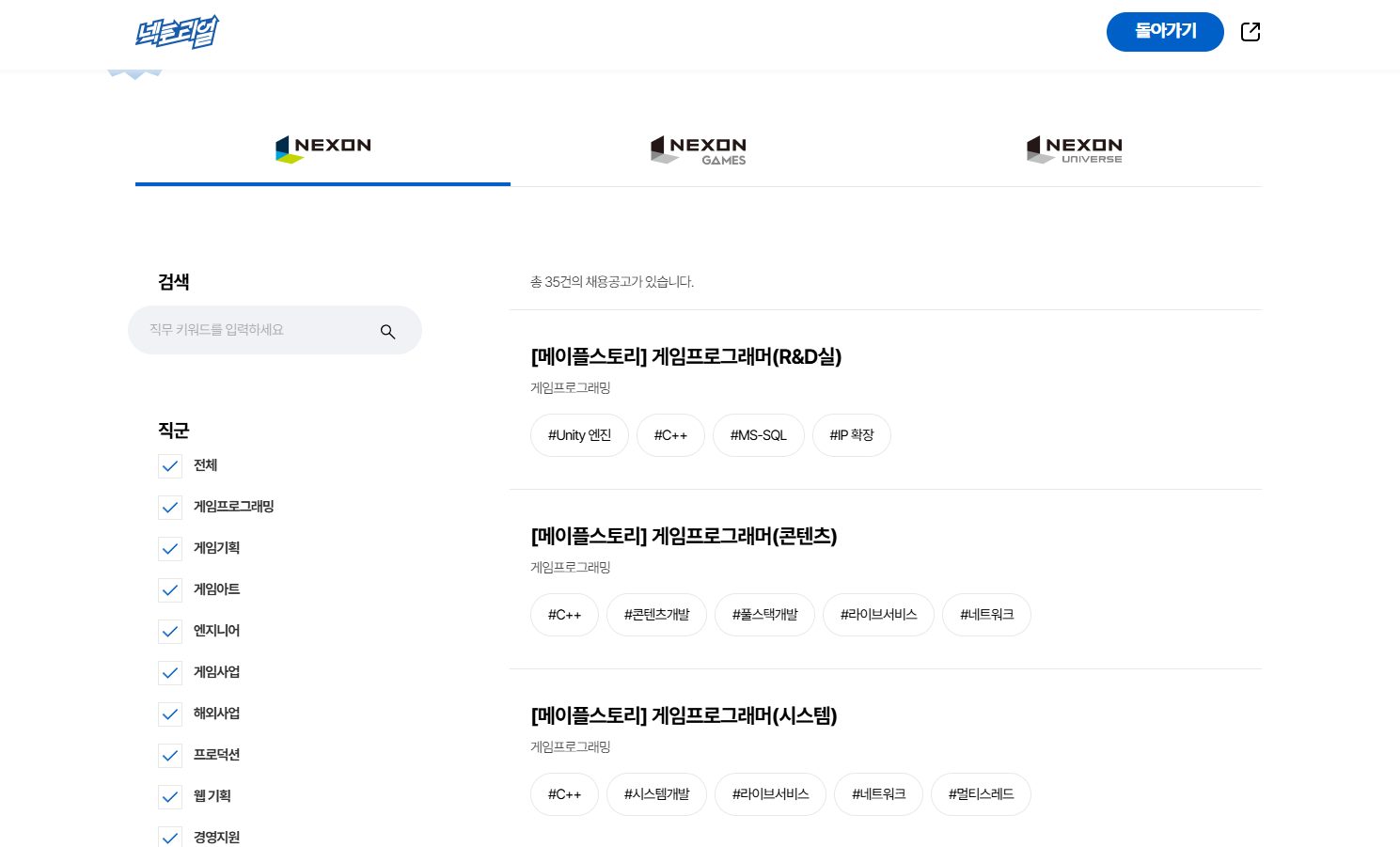Click the 총 35건의 채용공고 count text
Screen dimensions: 1400x847
[612, 282]
